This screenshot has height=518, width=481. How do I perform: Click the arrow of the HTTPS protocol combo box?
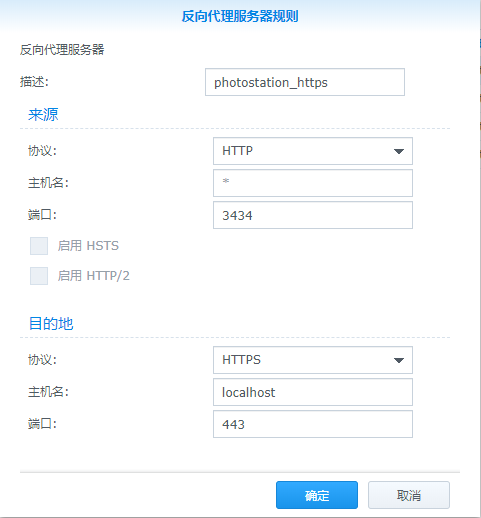[399, 360]
